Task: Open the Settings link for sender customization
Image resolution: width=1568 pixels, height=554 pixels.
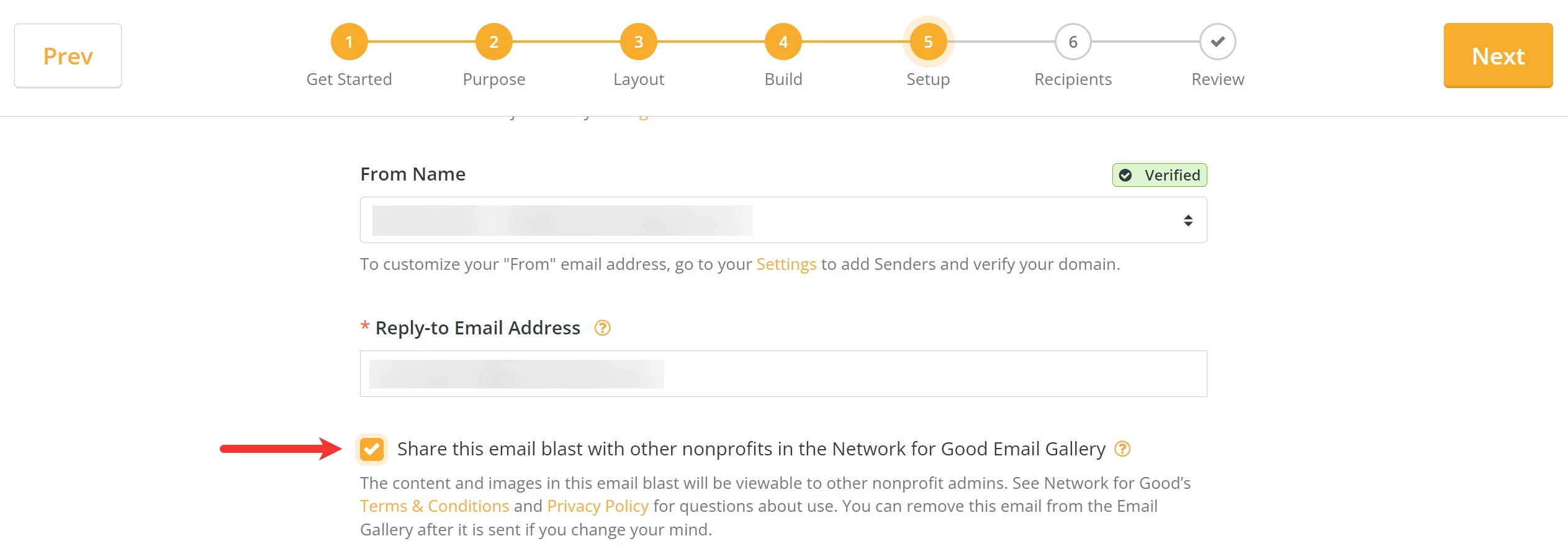Action: [786, 264]
